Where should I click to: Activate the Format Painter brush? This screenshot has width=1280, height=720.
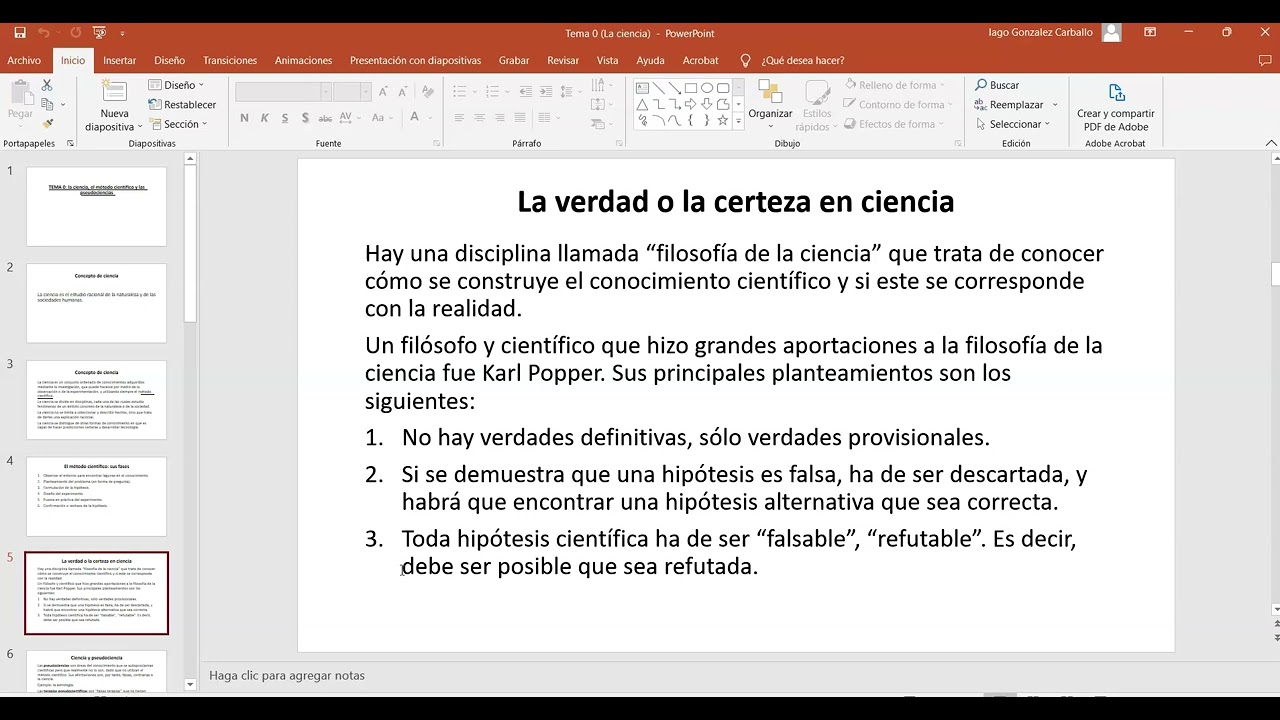(47, 124)
